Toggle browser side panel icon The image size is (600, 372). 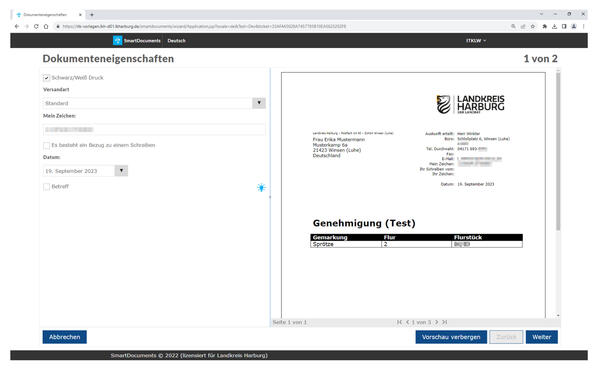coord(564,26)
